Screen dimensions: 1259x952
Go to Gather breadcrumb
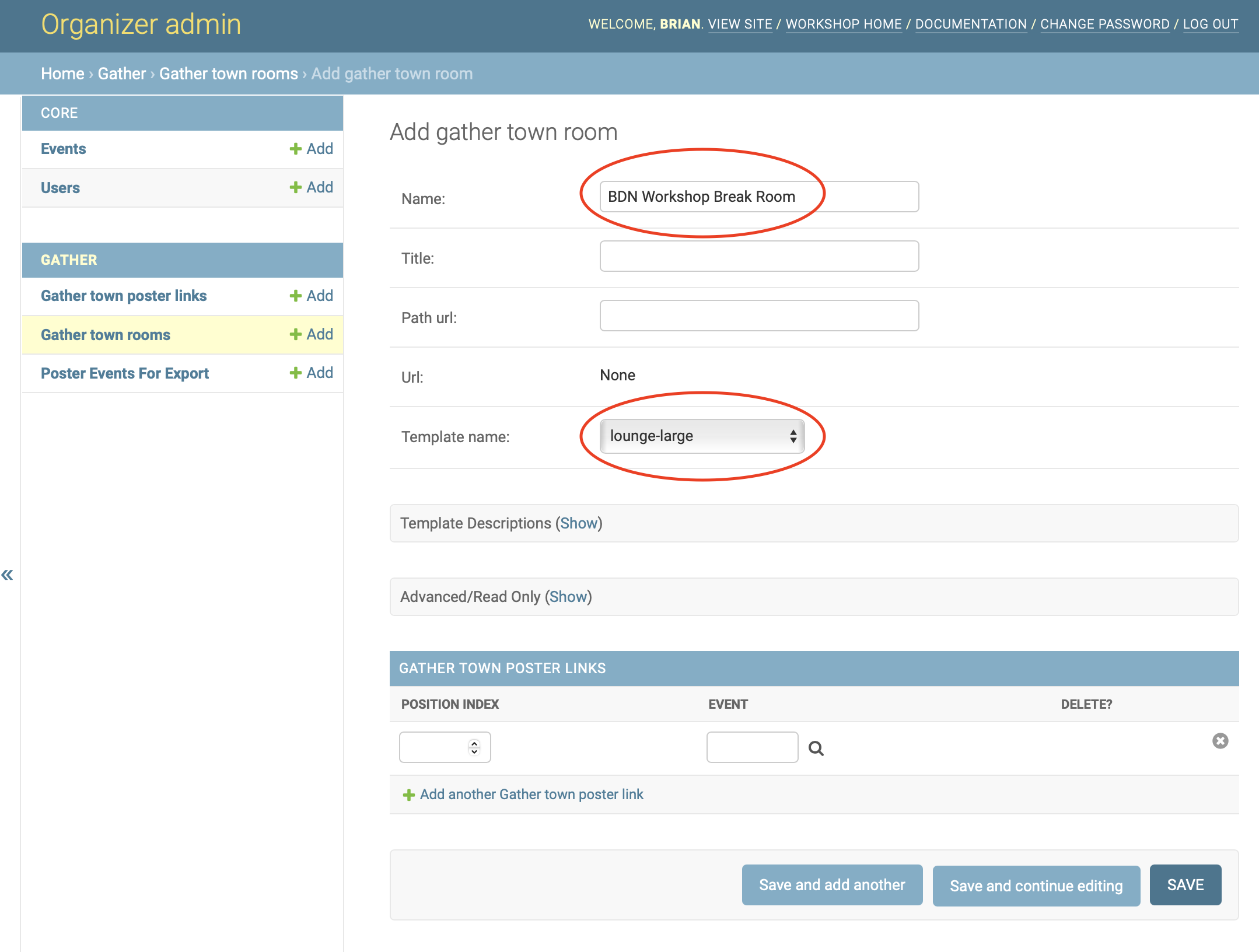tap(122, 73)
